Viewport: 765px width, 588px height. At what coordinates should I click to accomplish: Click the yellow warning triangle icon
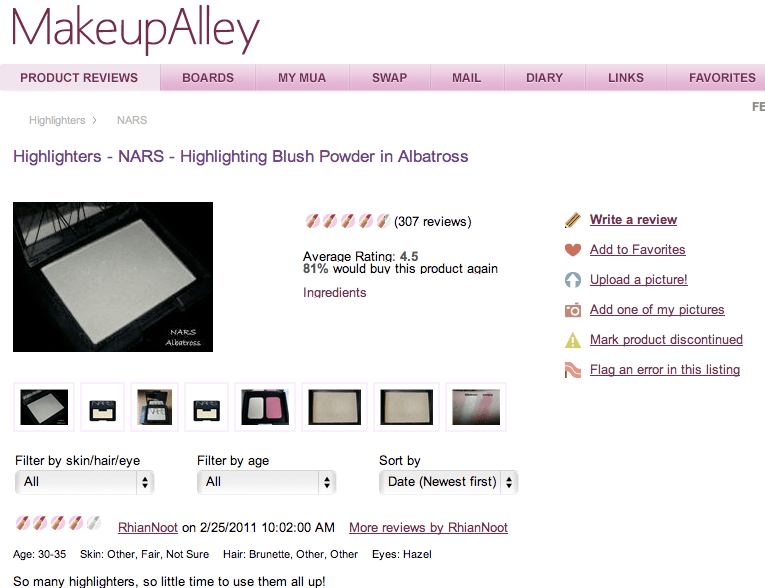(573, 340)
